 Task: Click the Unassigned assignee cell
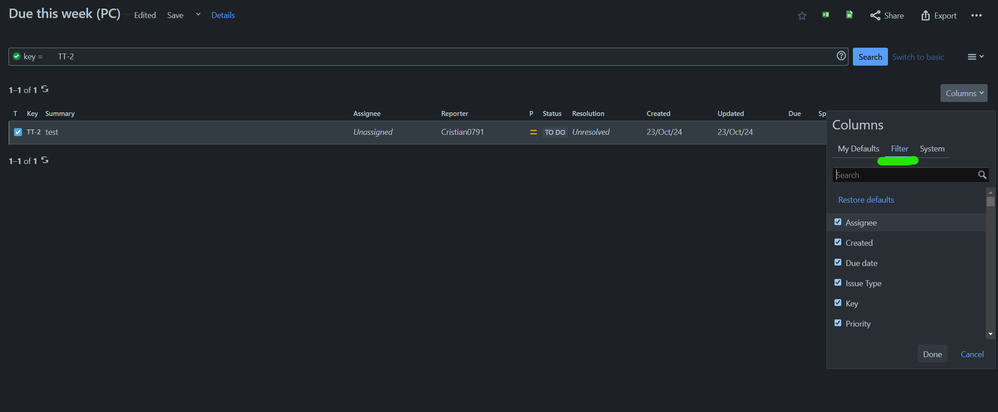point(373,132)
